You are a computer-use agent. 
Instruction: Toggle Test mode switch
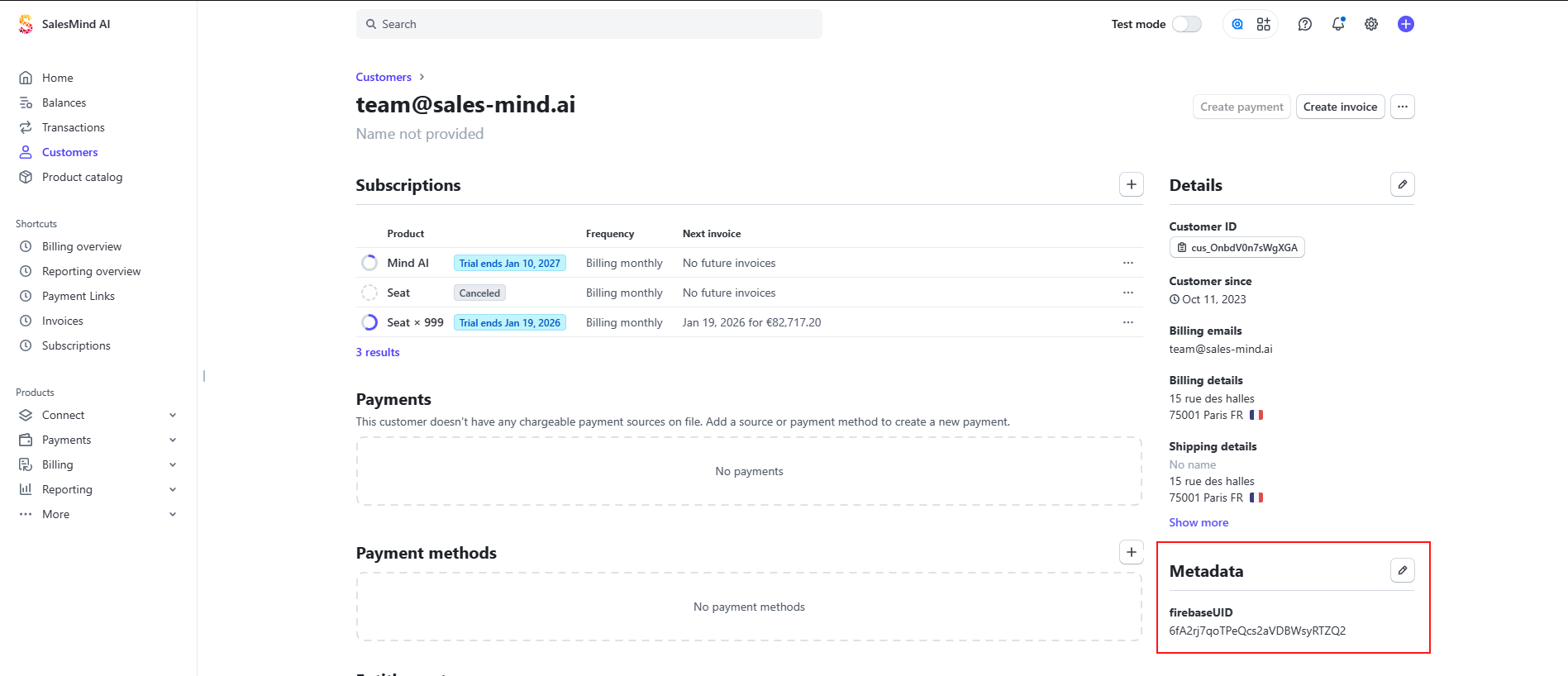(1186, 24)
